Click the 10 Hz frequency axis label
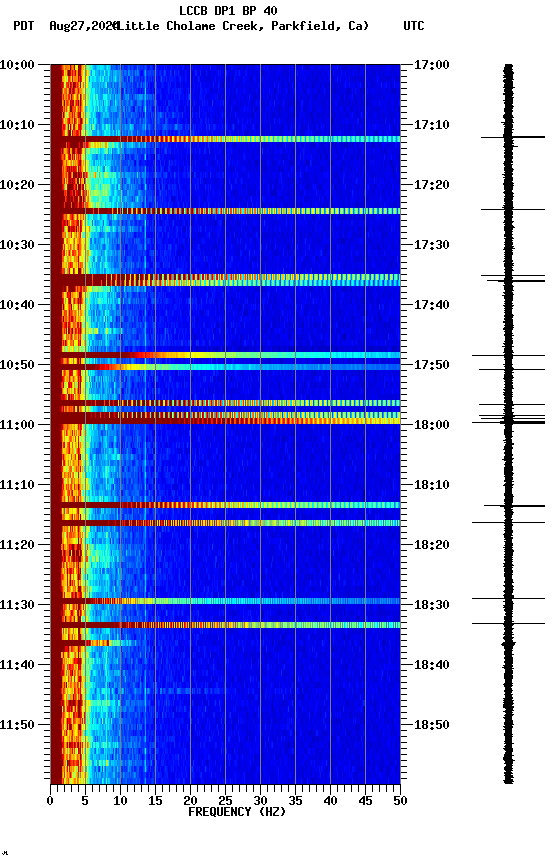The width and height of the screenshot is (552, 864). pyautogui.click(x=120, y=801)
